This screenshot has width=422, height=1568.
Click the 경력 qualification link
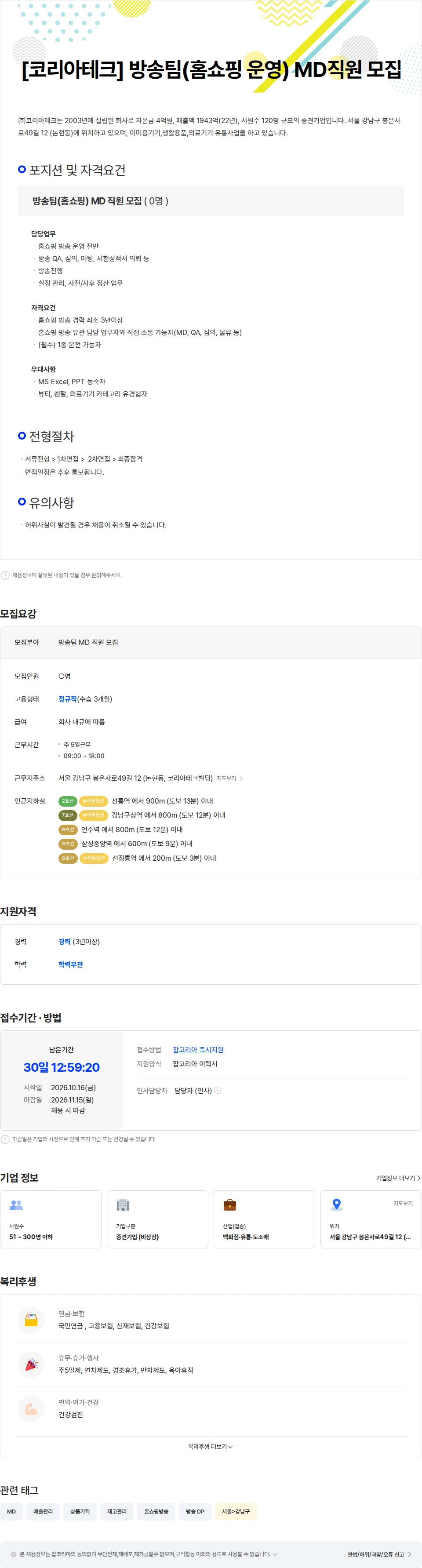pyautogui.click(x=65, y=942)
